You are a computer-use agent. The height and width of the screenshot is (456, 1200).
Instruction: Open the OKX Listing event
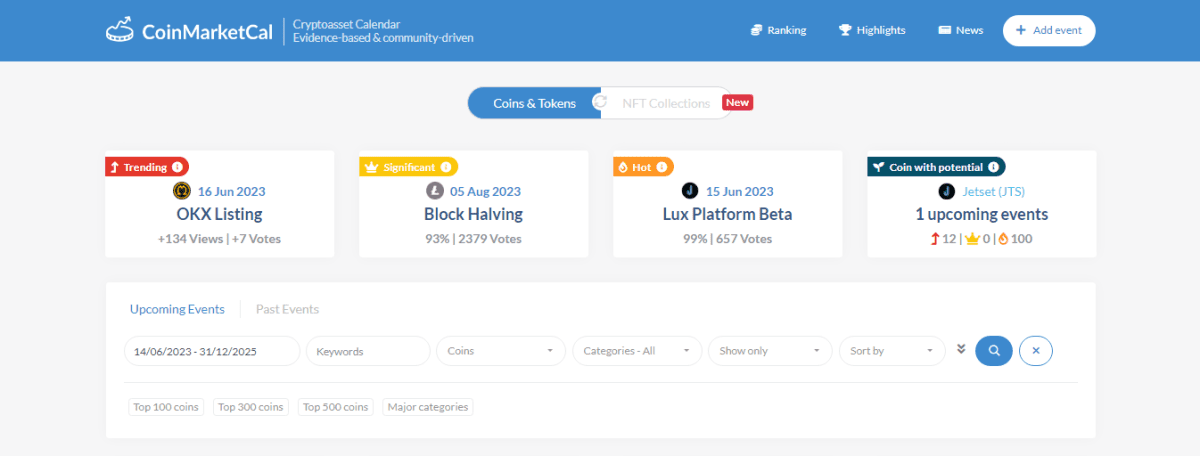pos(219,214)
